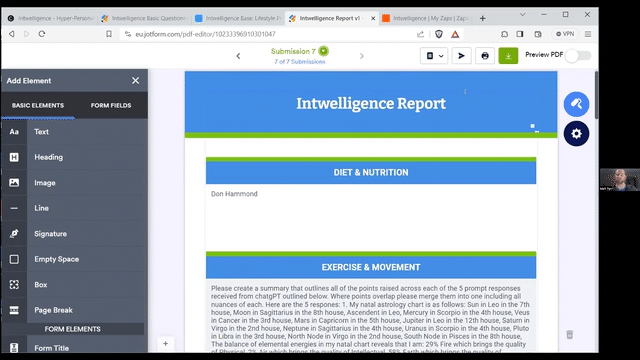Go to the previous submission

238,56
